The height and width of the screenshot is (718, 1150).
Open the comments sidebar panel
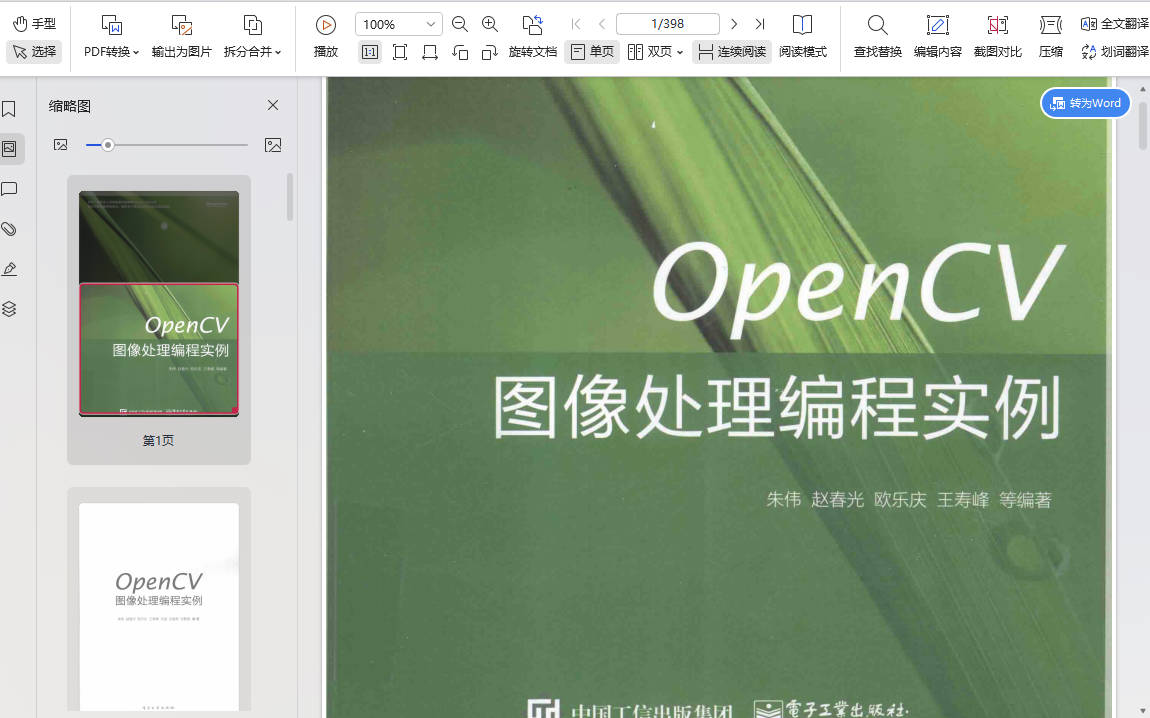[x=9, y=189]
